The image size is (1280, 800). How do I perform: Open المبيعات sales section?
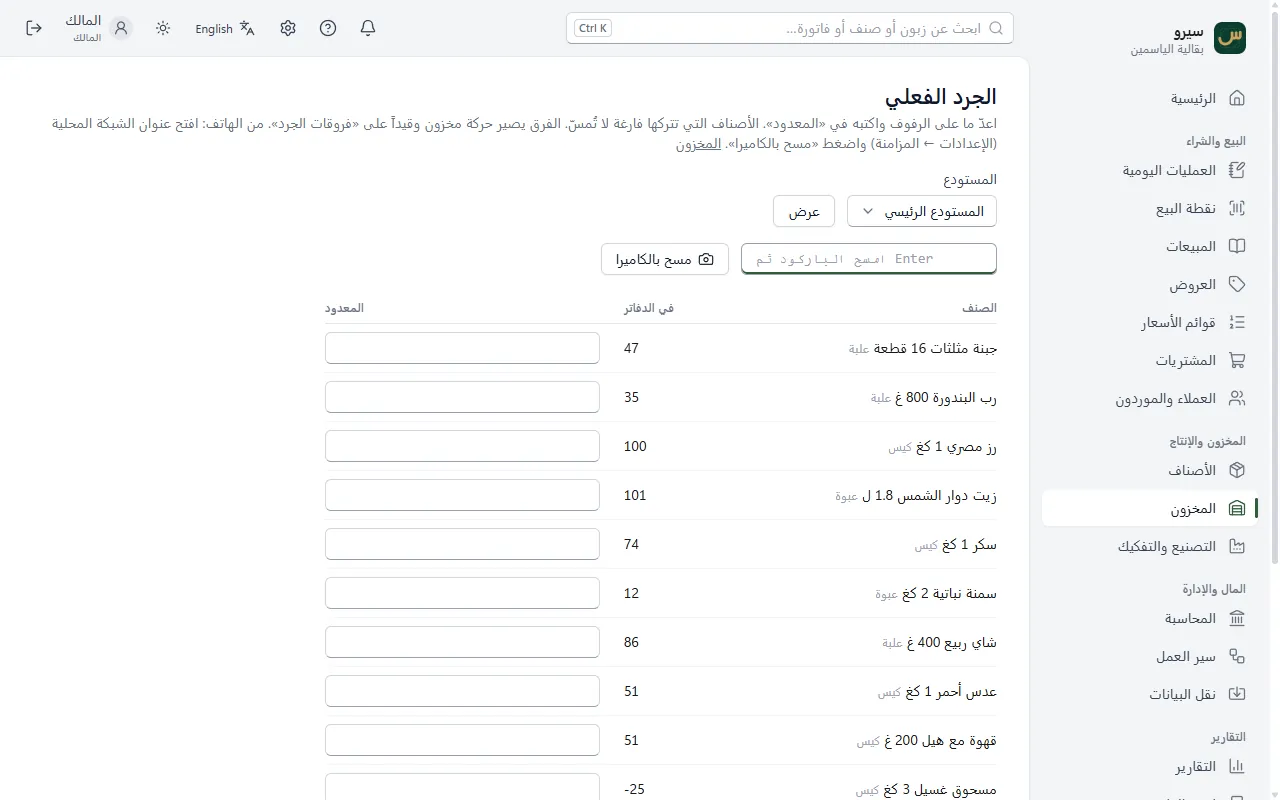click(1150, 246)
